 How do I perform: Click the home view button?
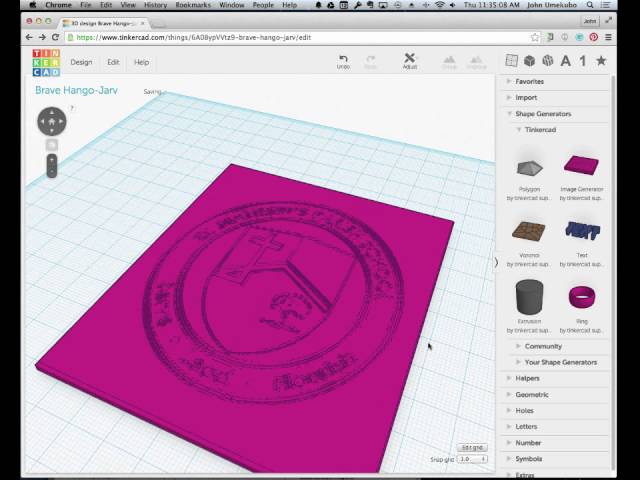coord(51,121)
